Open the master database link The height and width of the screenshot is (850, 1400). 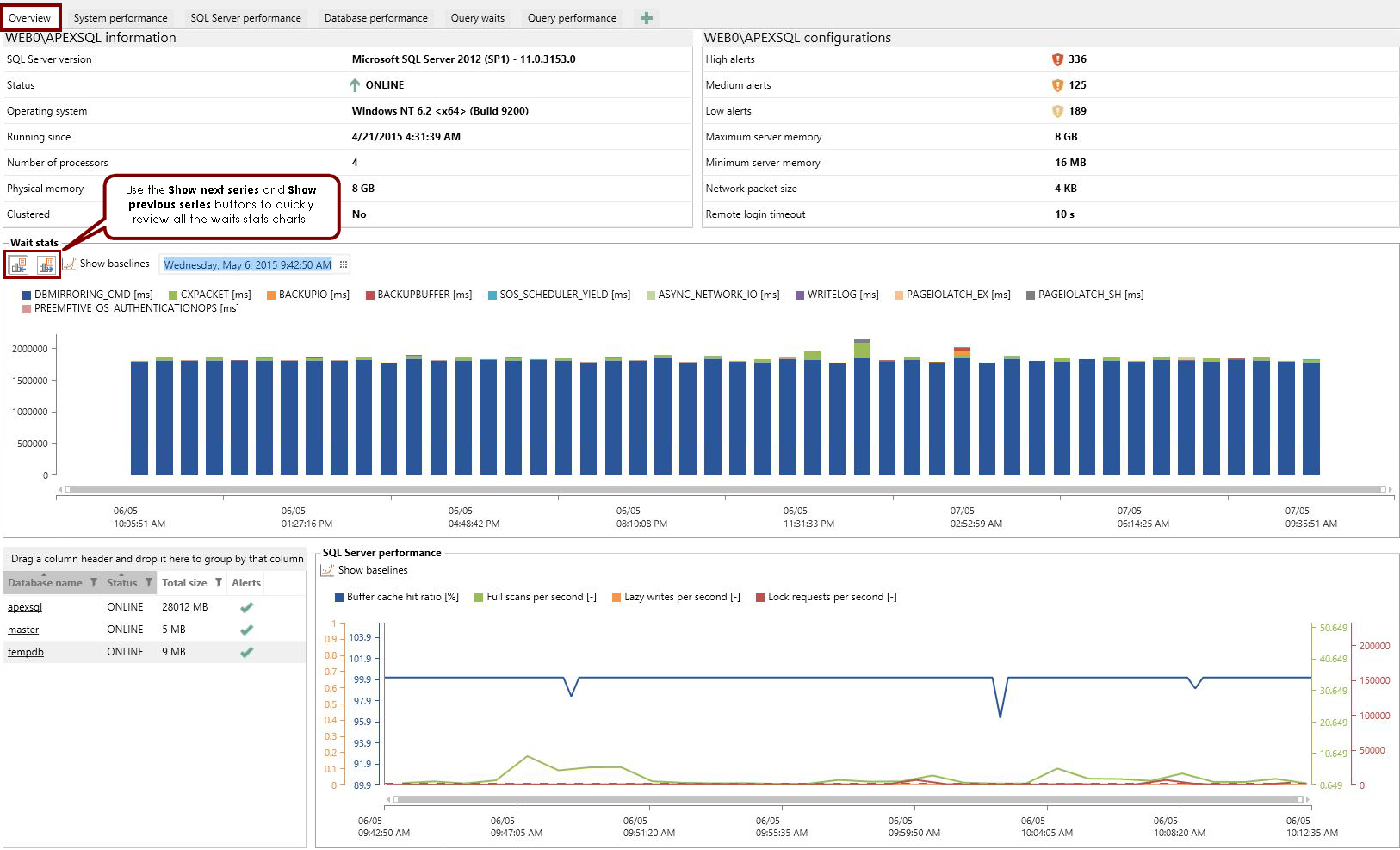[23, 630]
